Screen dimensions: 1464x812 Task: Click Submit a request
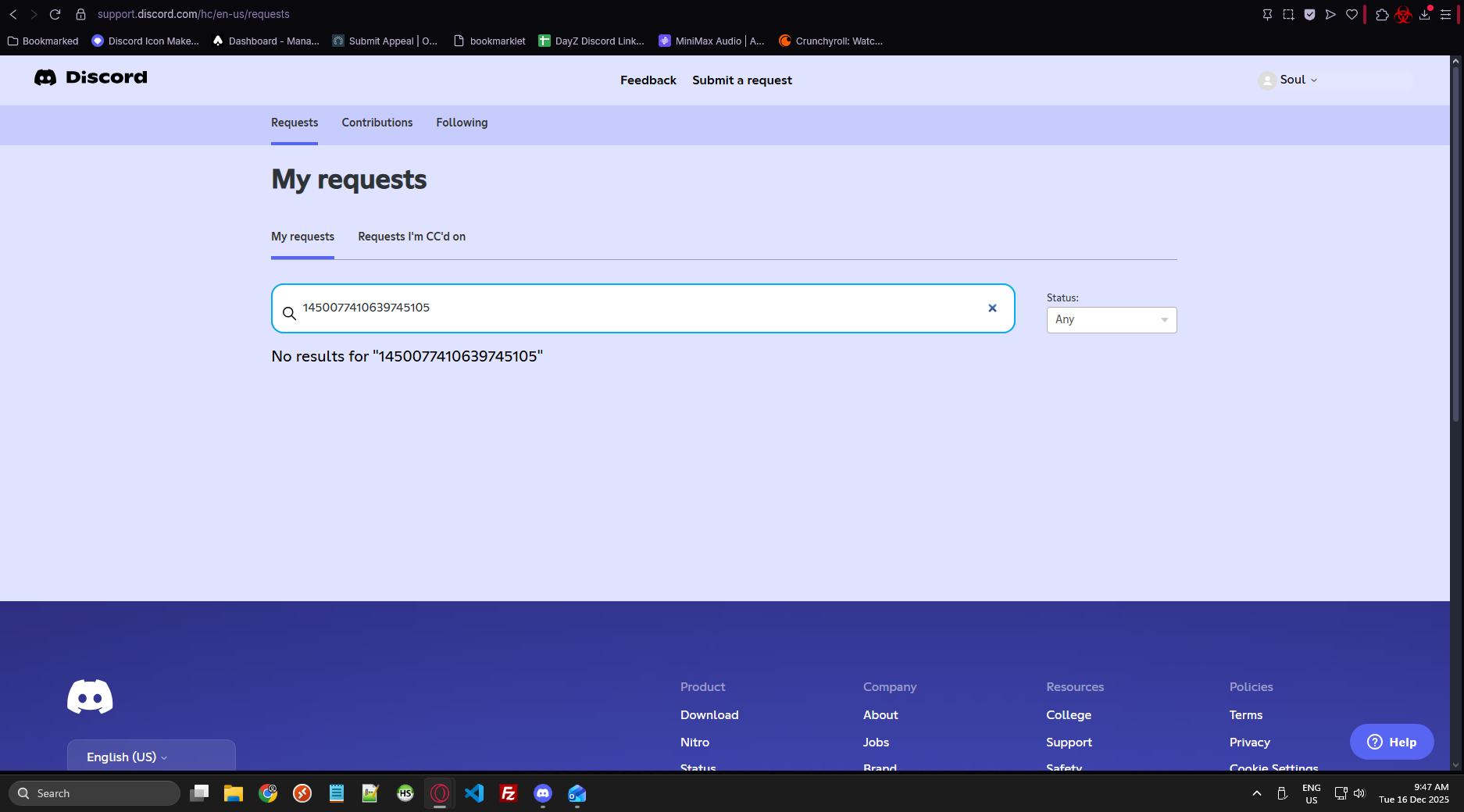(742, 80)
